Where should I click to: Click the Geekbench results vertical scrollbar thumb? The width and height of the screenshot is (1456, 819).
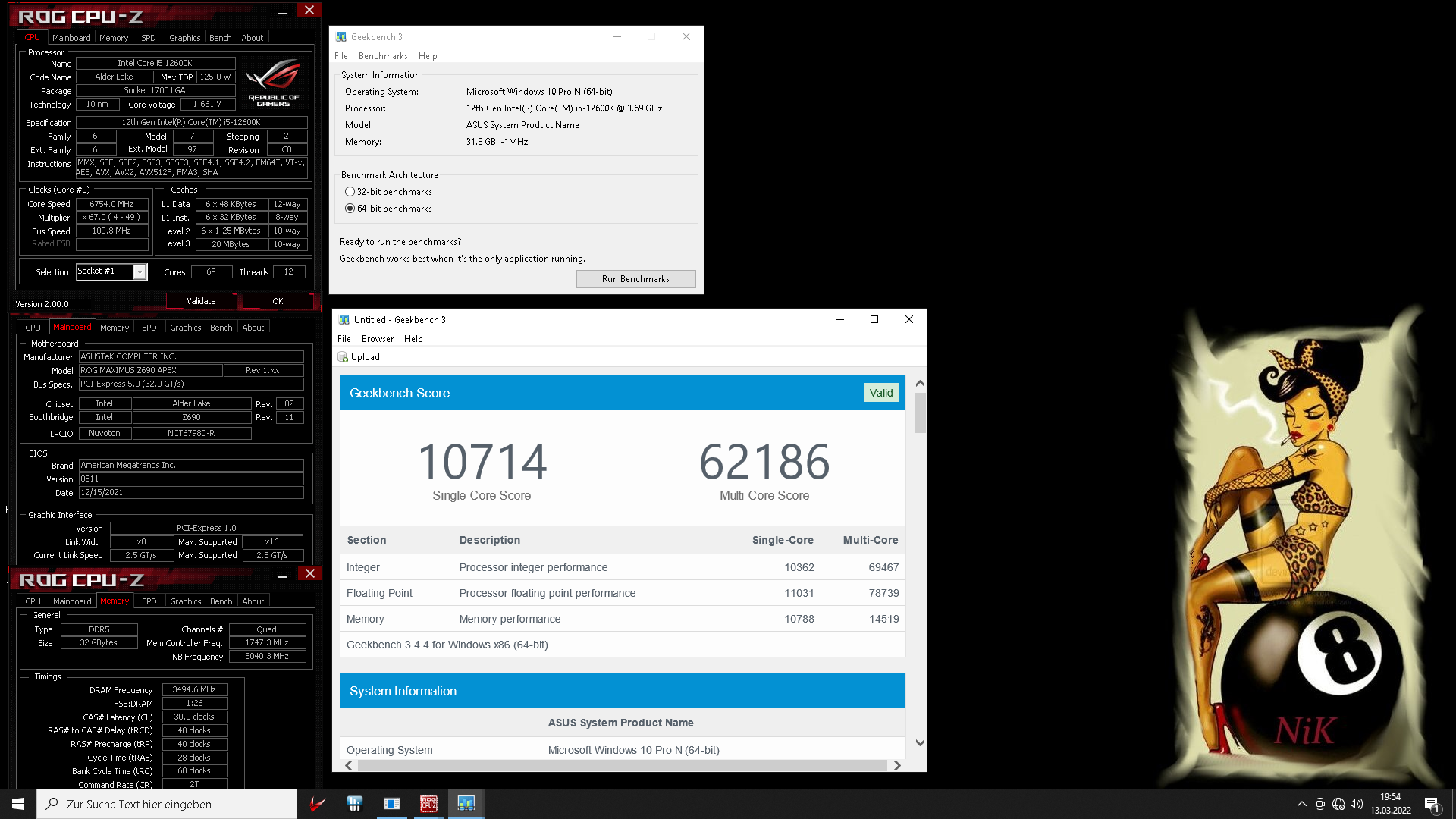[x=920, y=413]
